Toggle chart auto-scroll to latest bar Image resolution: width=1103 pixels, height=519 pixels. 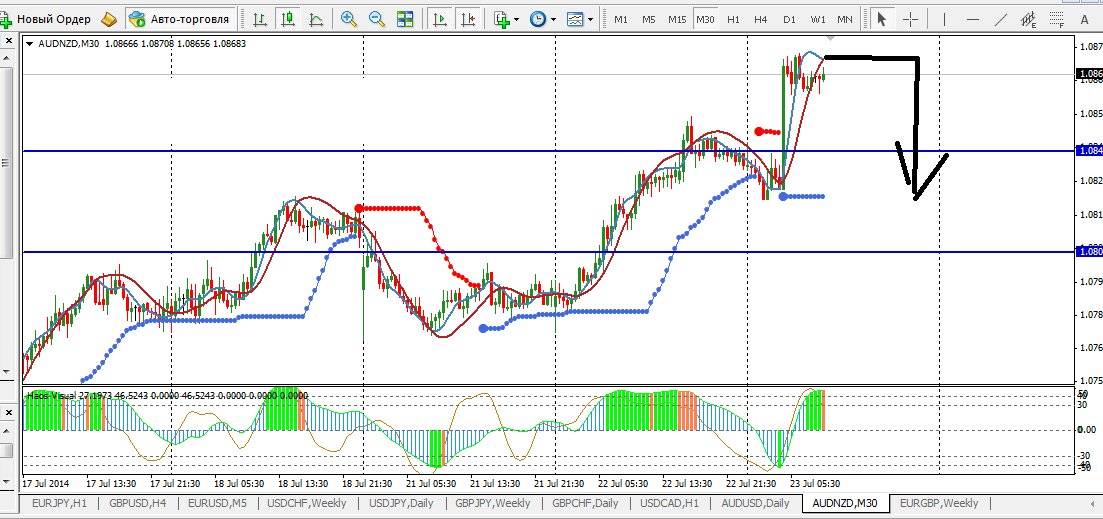pyautogui.click(x=439, y=19)
